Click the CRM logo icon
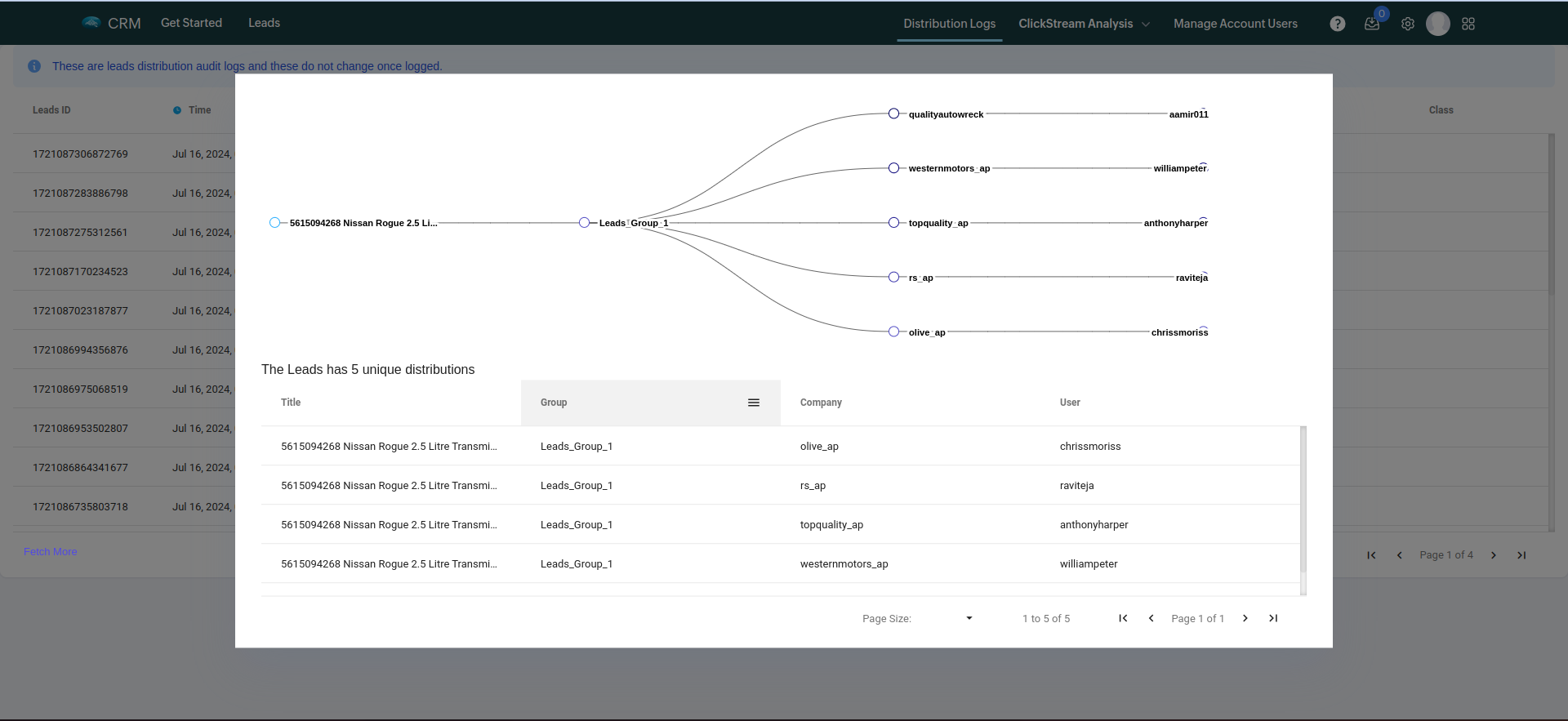Viewport: 1568px width, 721px height. click(91, 22)
